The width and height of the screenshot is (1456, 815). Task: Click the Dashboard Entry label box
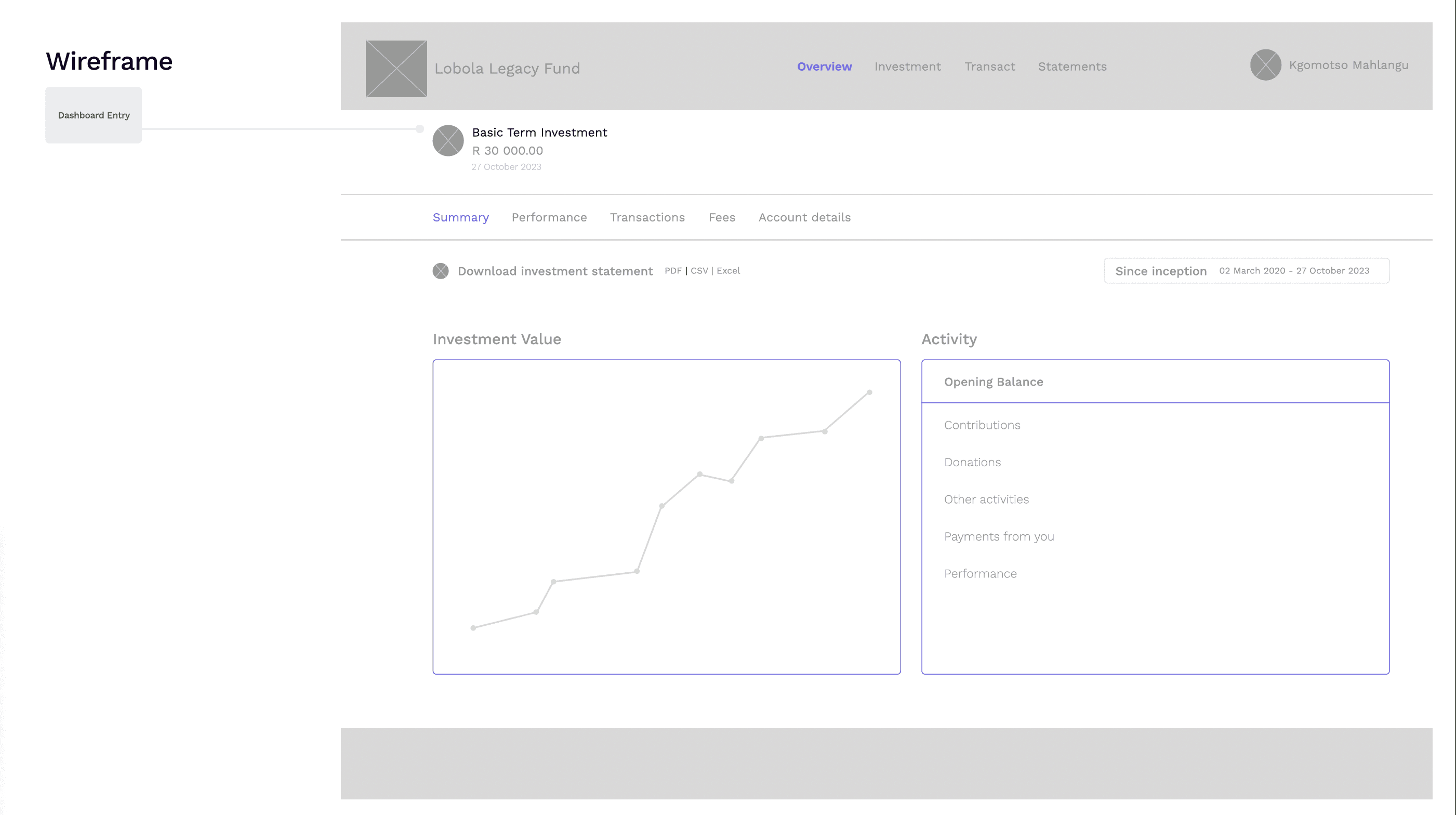point(93,115)
